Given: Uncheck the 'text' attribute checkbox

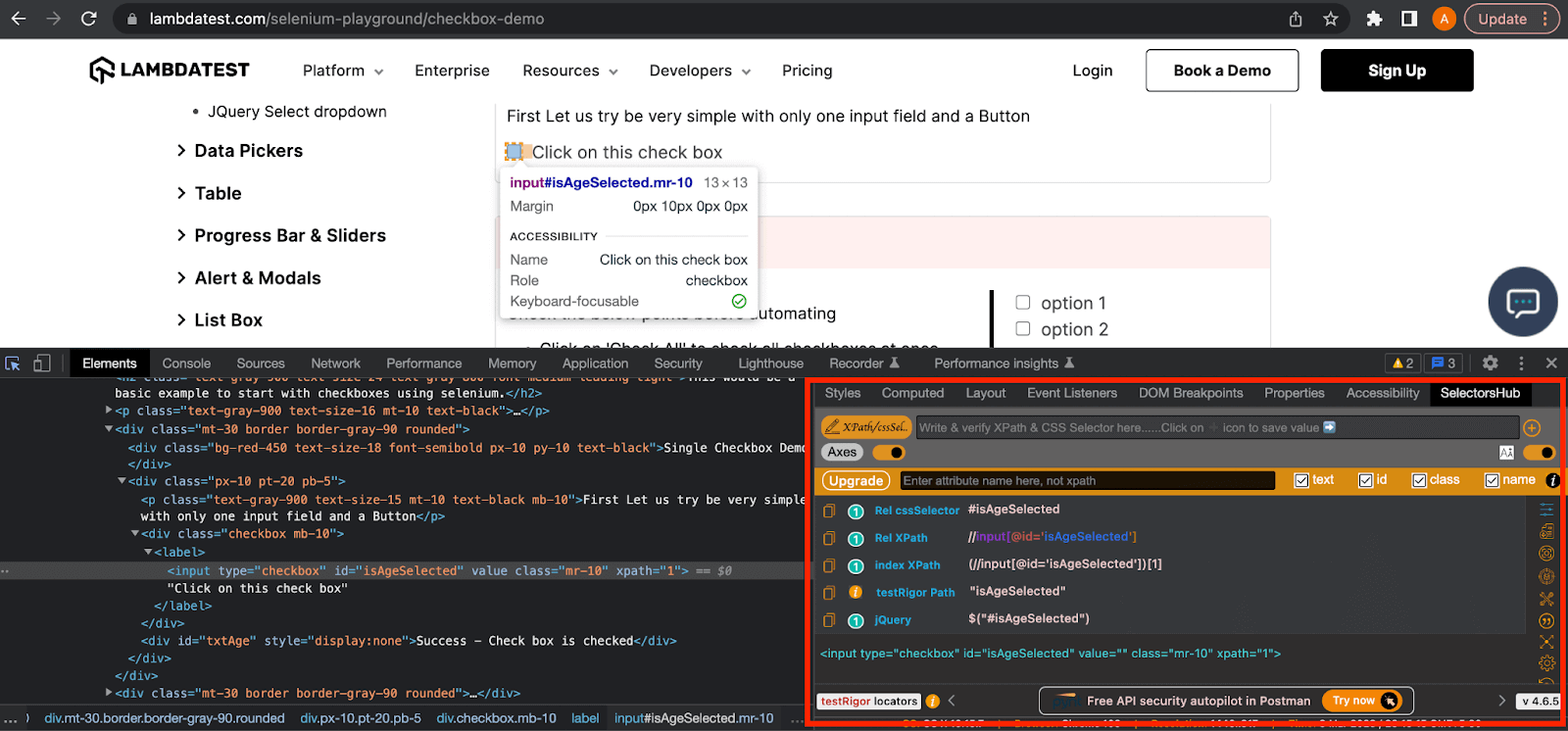Looking at the screenshot, I should tap(1301, 480).
